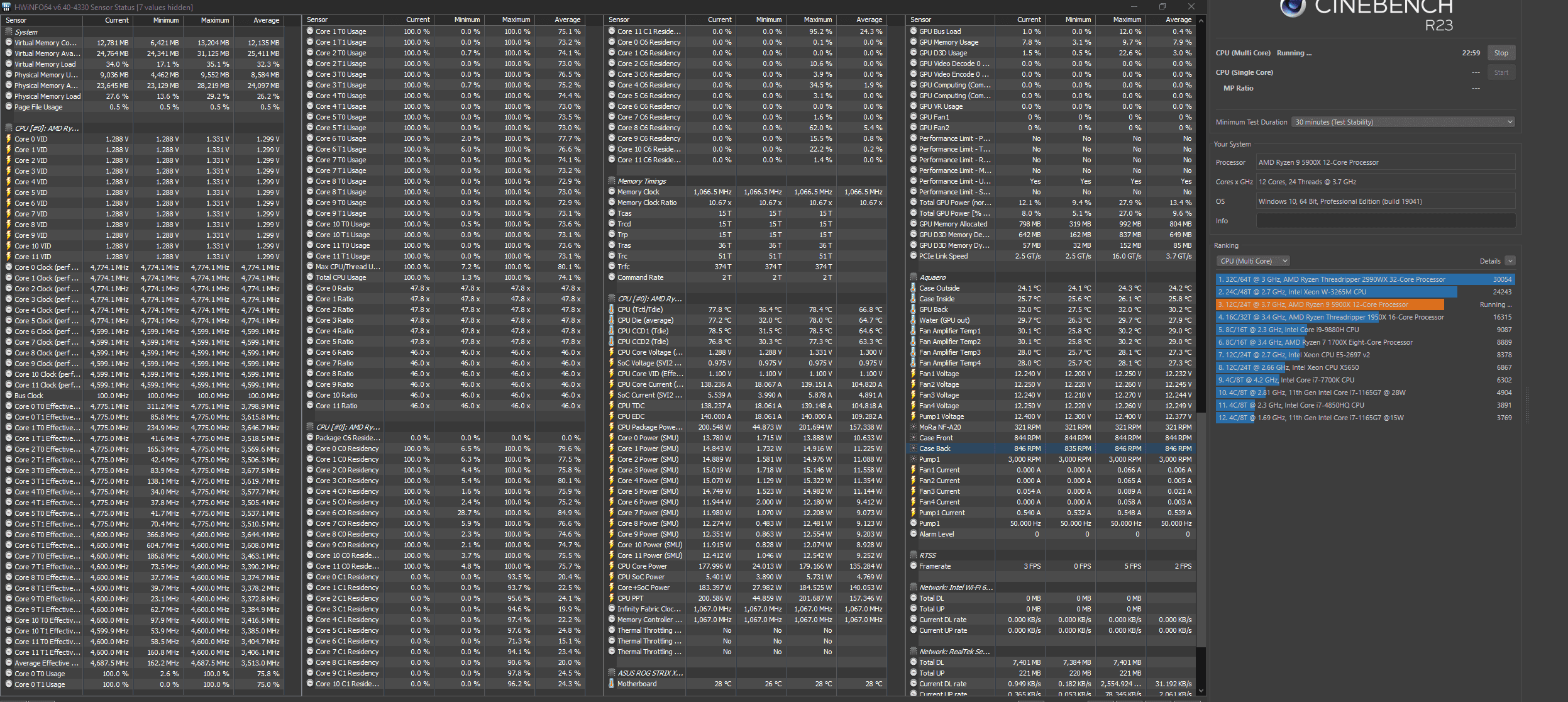1568x702 pixels.
Task: Click the RTSS section header icon
Action: [914, 555]
